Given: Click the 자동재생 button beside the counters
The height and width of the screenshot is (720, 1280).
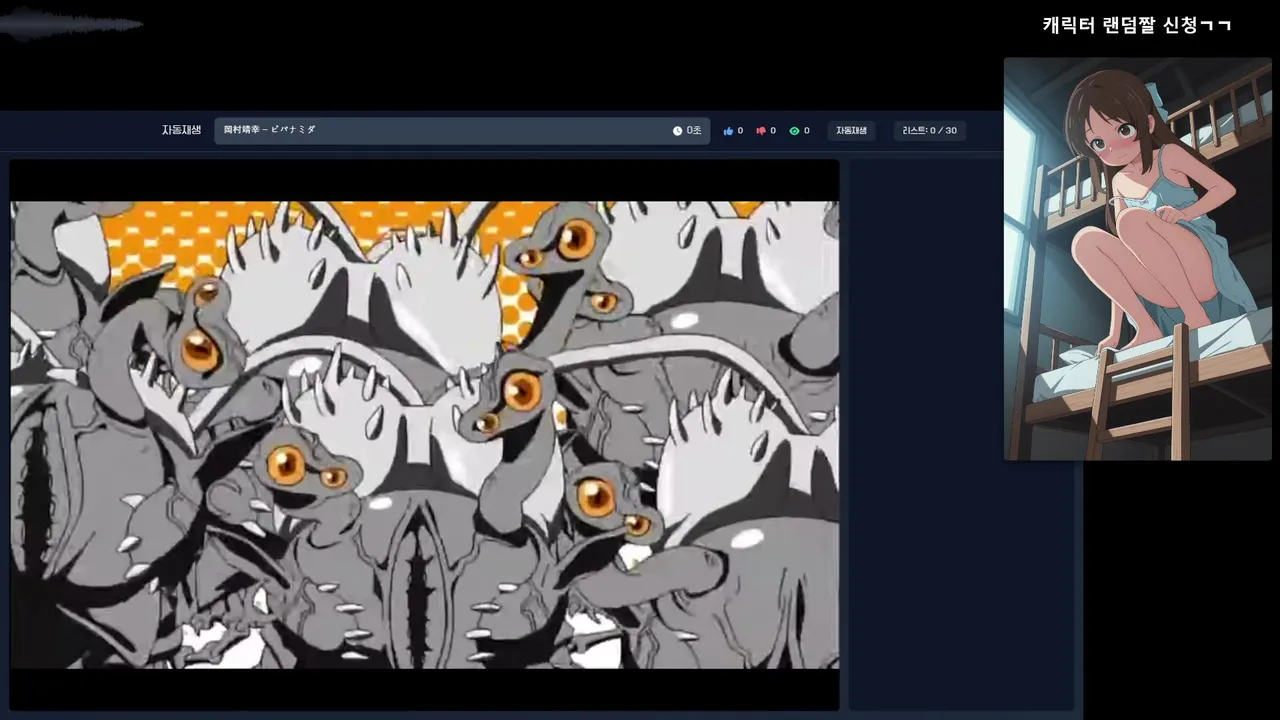Looking at the screenshot, I should (x=851, y=131).
